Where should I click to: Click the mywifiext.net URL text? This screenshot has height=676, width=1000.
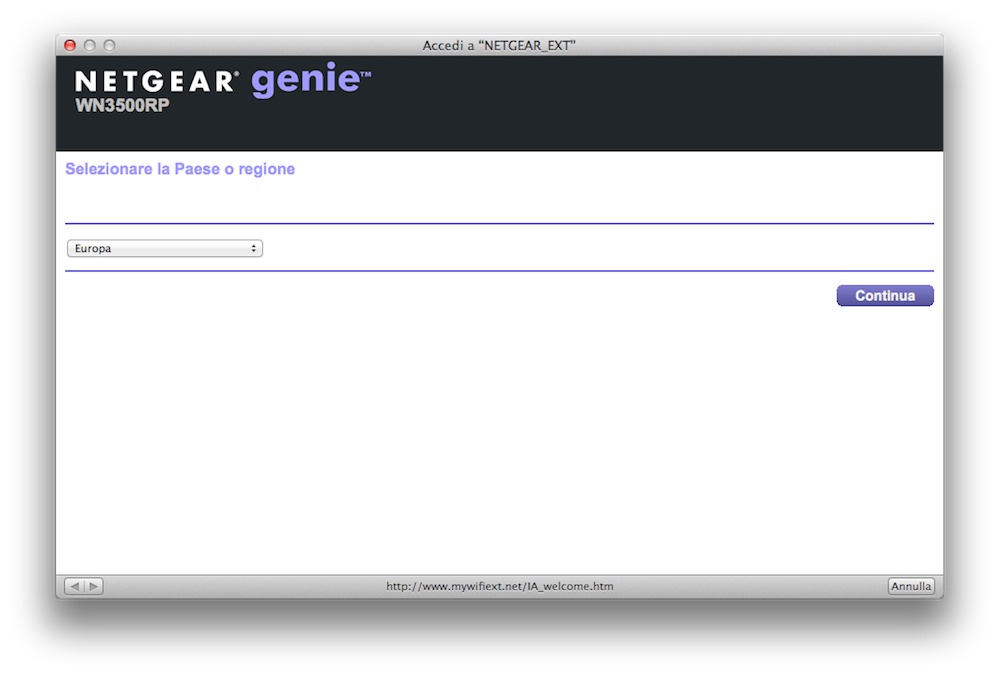point(499,586)
